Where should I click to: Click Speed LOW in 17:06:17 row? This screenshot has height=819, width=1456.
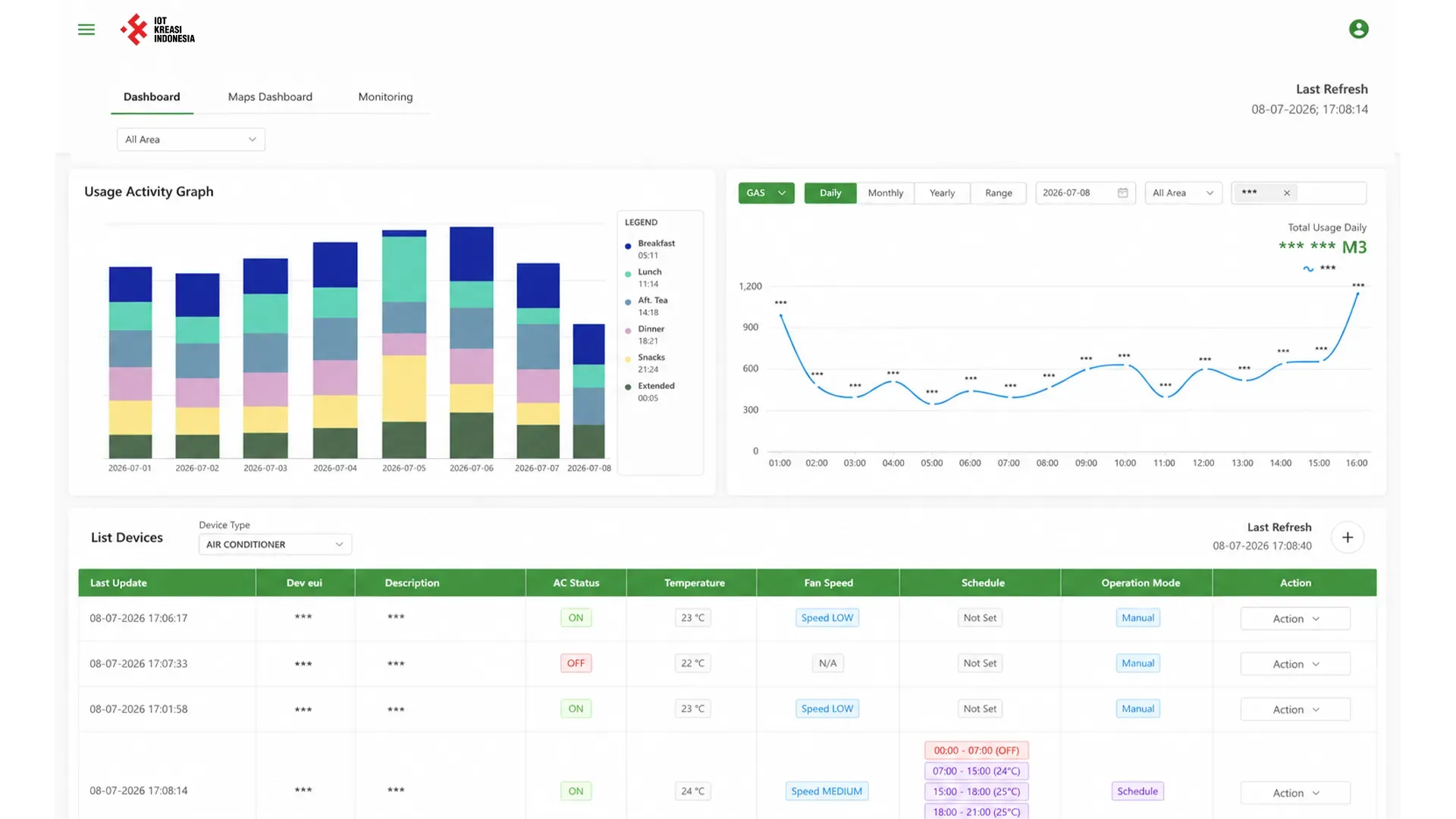pos(827,618)
